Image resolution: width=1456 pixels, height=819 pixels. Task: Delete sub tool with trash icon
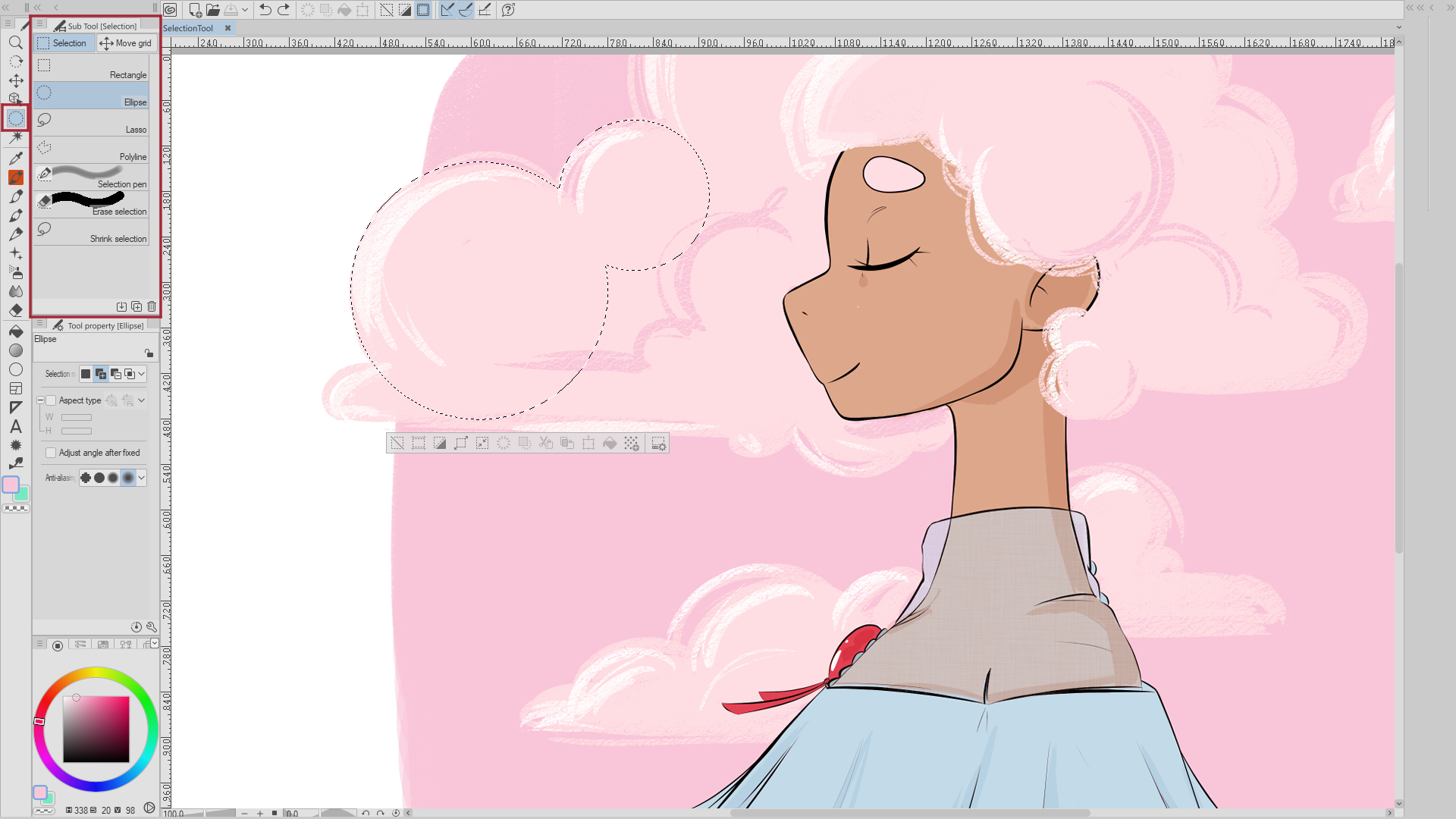pyautogui.click(x=152, y=306)
